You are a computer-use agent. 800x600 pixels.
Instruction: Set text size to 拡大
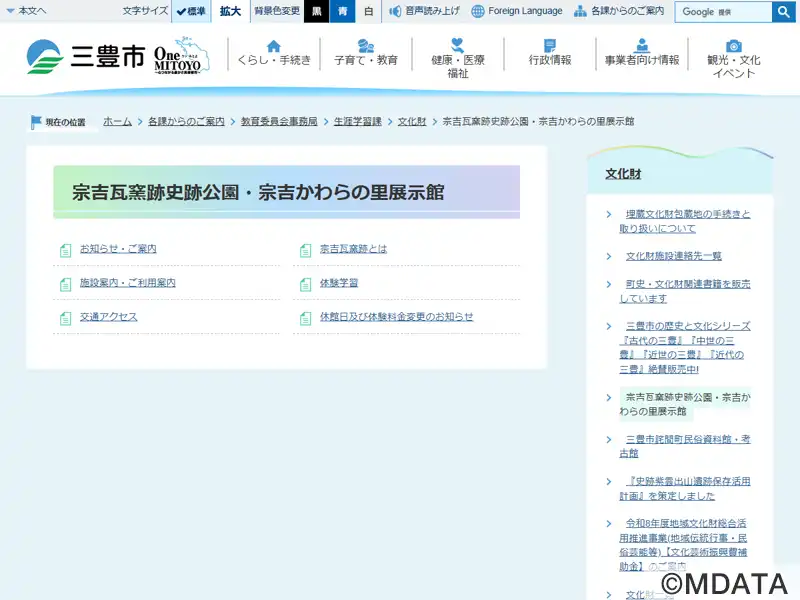[231, 12]
